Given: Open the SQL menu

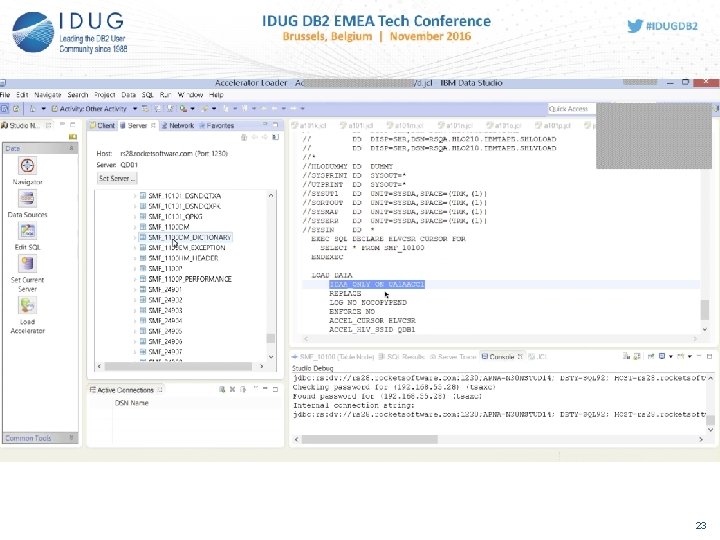Looking at the screenshot, I should pyautogui.click(x=147, y=95).
